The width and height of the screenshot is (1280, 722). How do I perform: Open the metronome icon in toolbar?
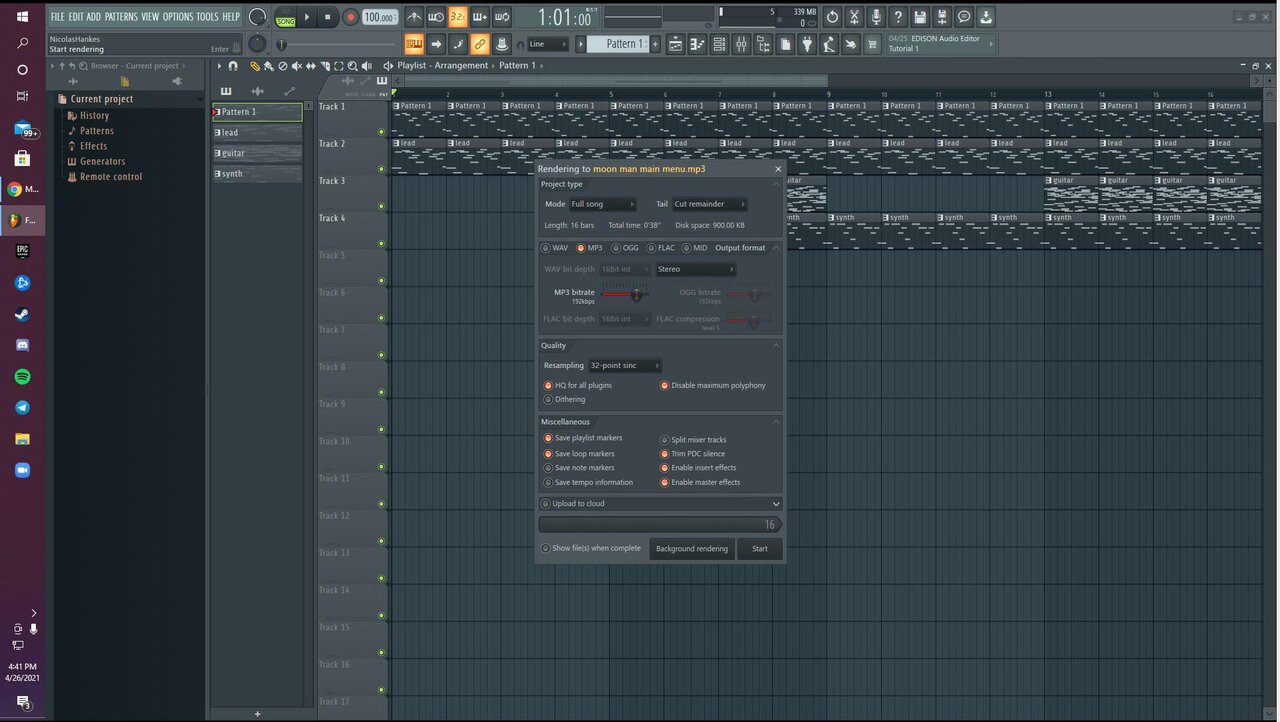(414, 17)
